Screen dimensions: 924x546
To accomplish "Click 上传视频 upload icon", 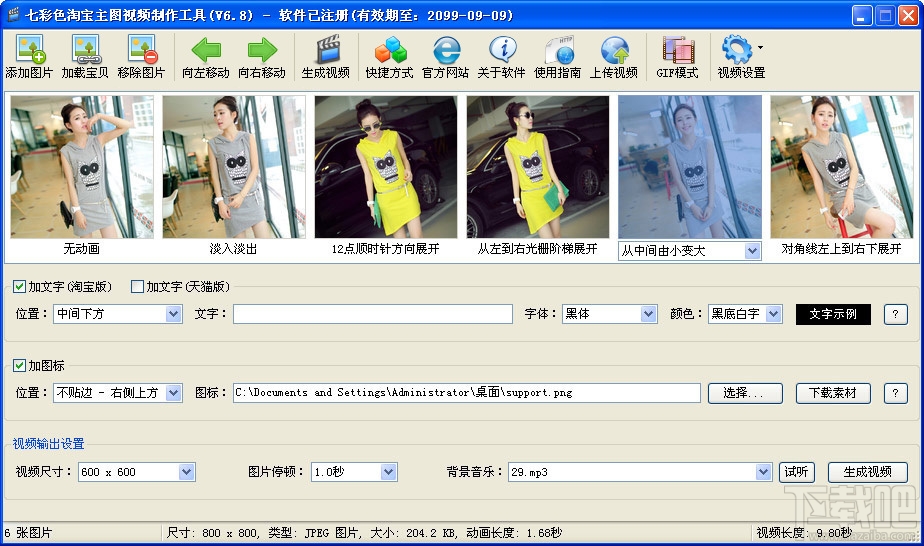I will pos(614,57).
